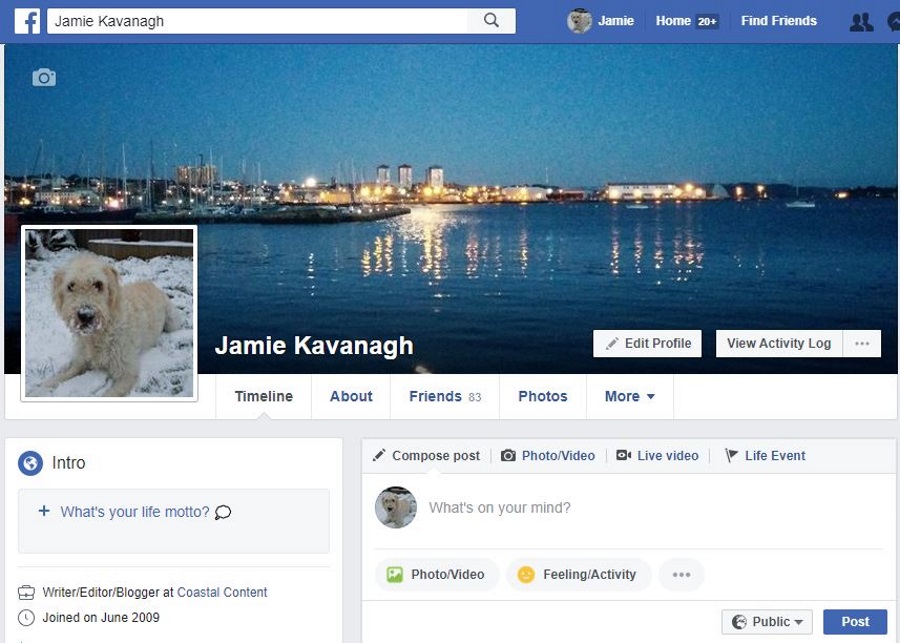Open the Coastal Content link

221,592
